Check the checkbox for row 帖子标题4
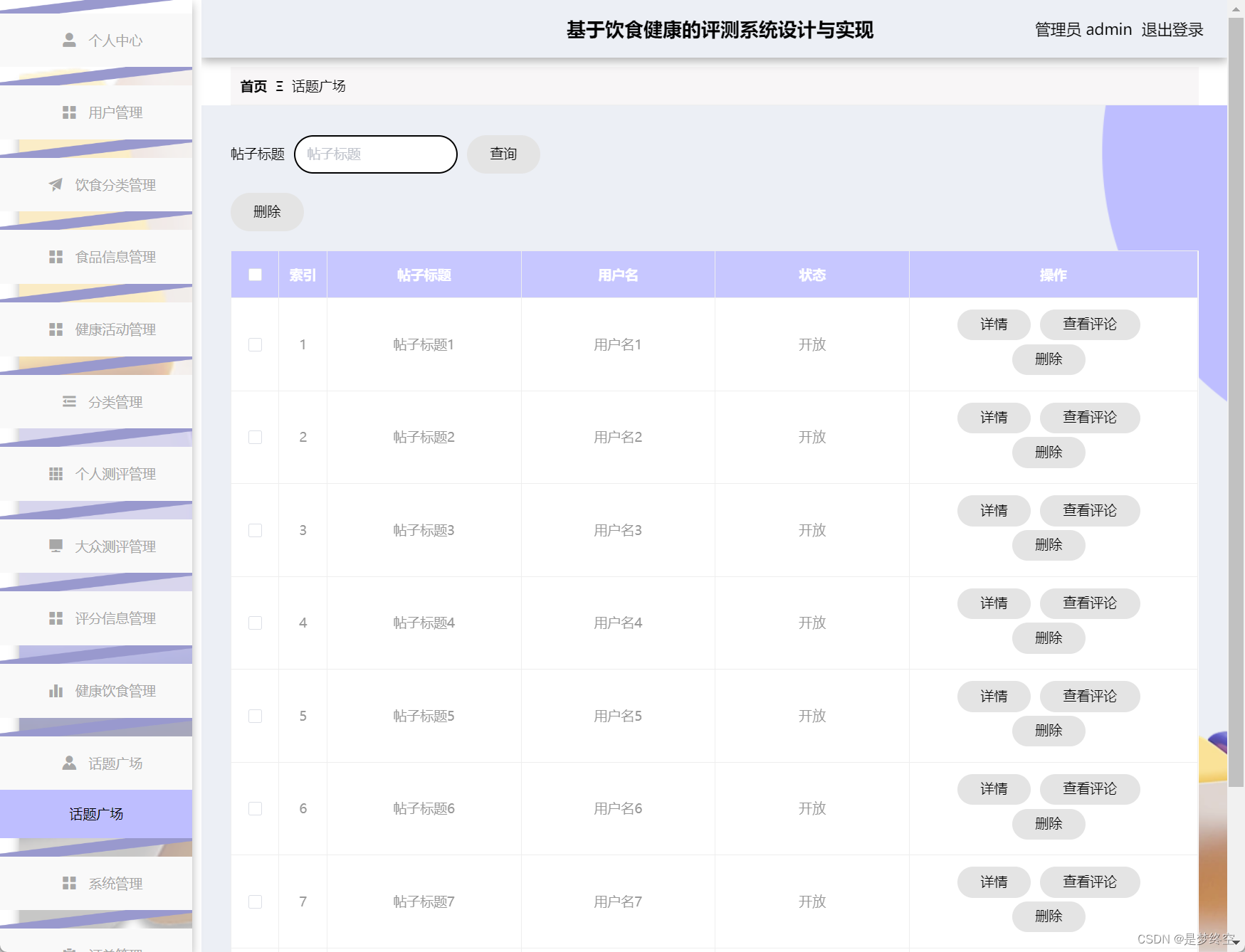 [255, 623]
